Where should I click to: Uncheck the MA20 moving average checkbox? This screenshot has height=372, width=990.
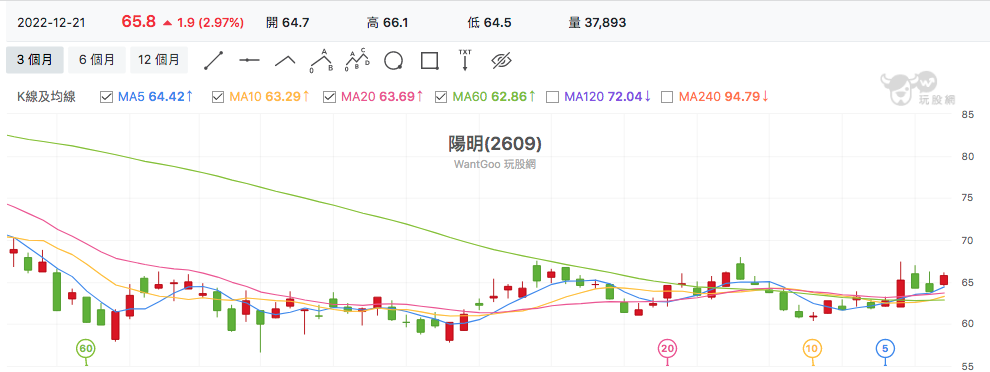pos(330,97)
